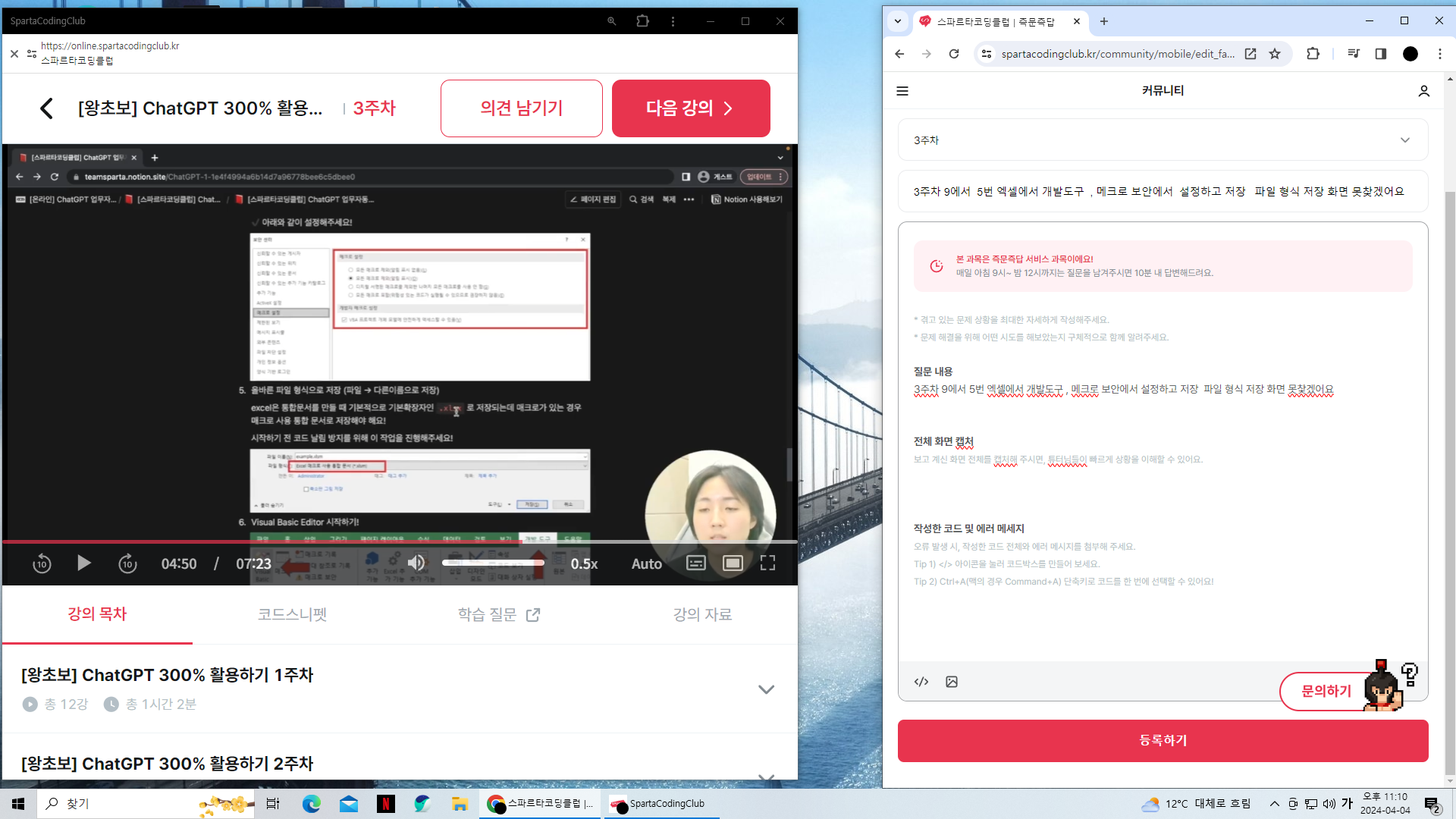This screenshot has width=1456, height=819.
Task: Go to 다음 강의 next lecture
Action: tap(691, 108)
